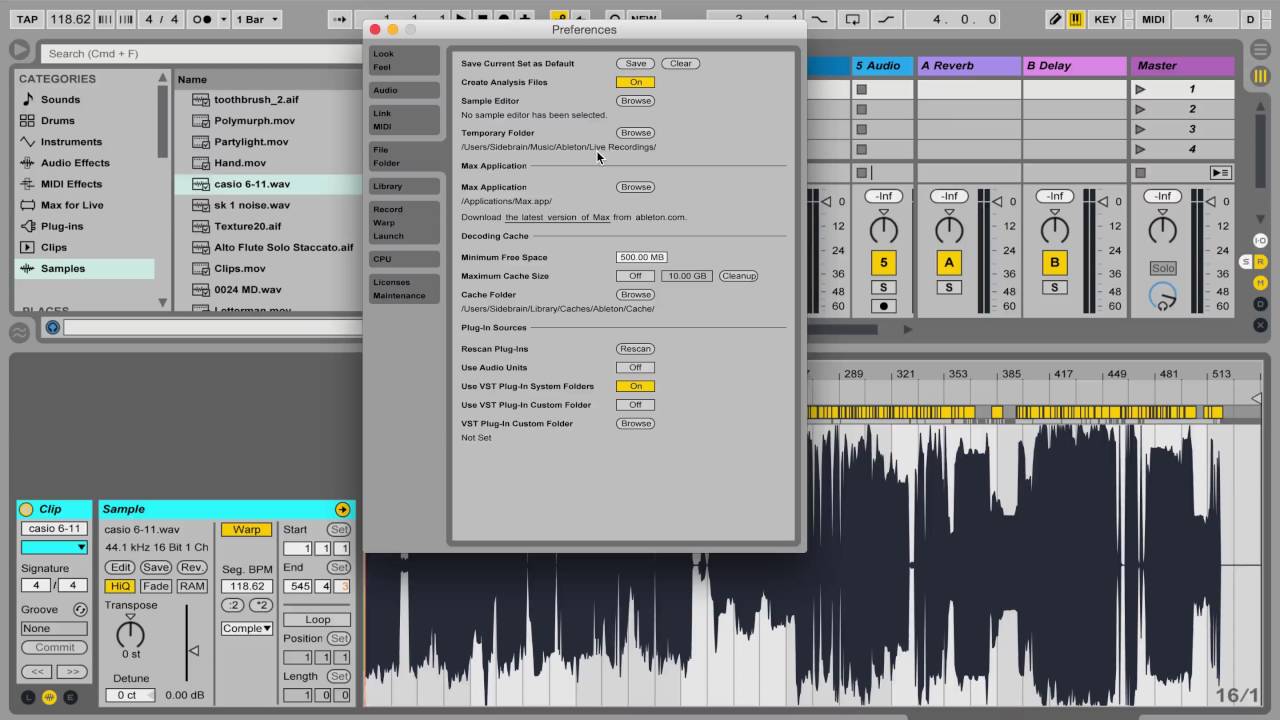Click the Sample panel's yellow arrow icon
Screen dimensions: 1280x720
342,509
